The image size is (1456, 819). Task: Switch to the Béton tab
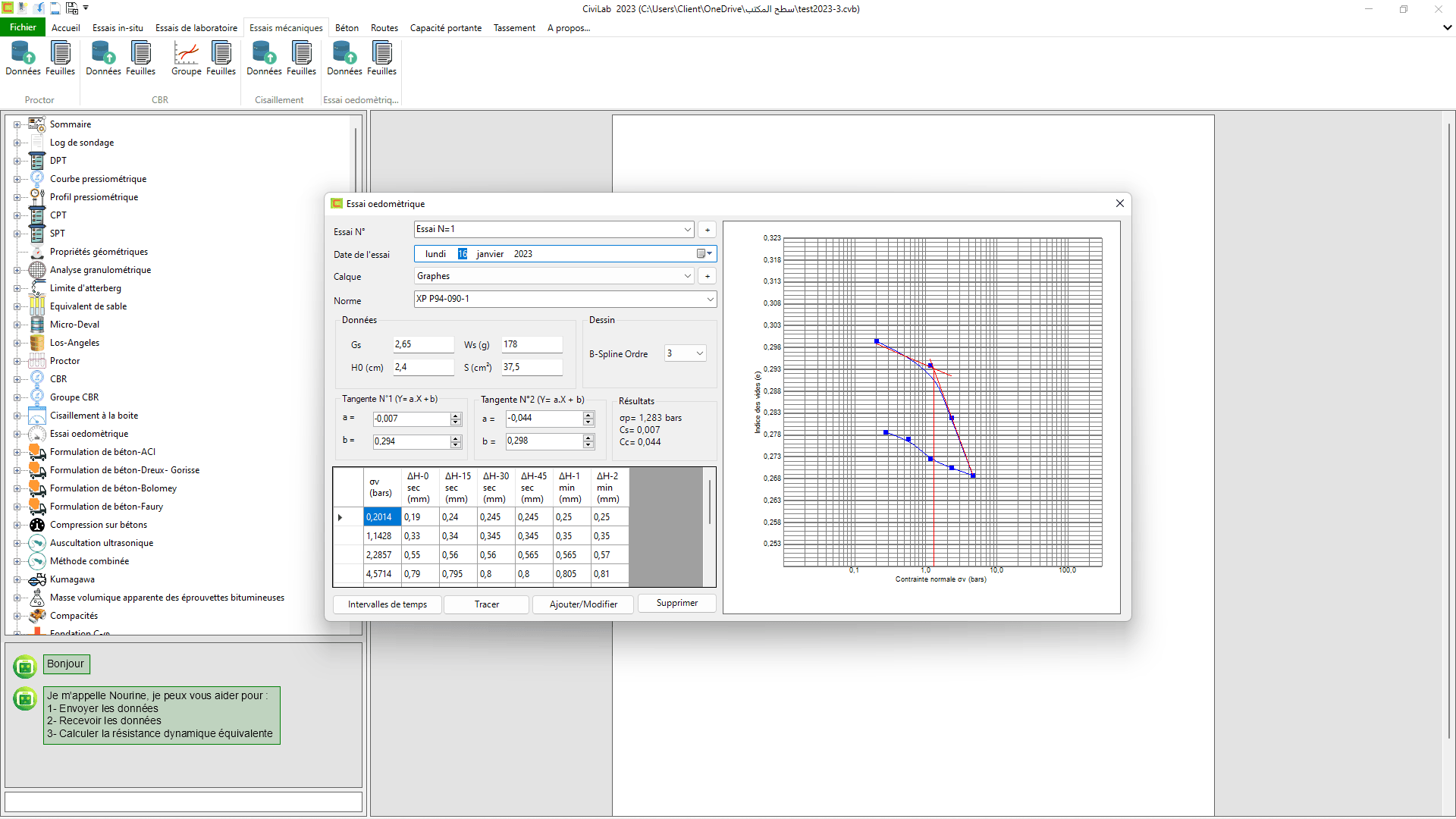tap(347, 28)
